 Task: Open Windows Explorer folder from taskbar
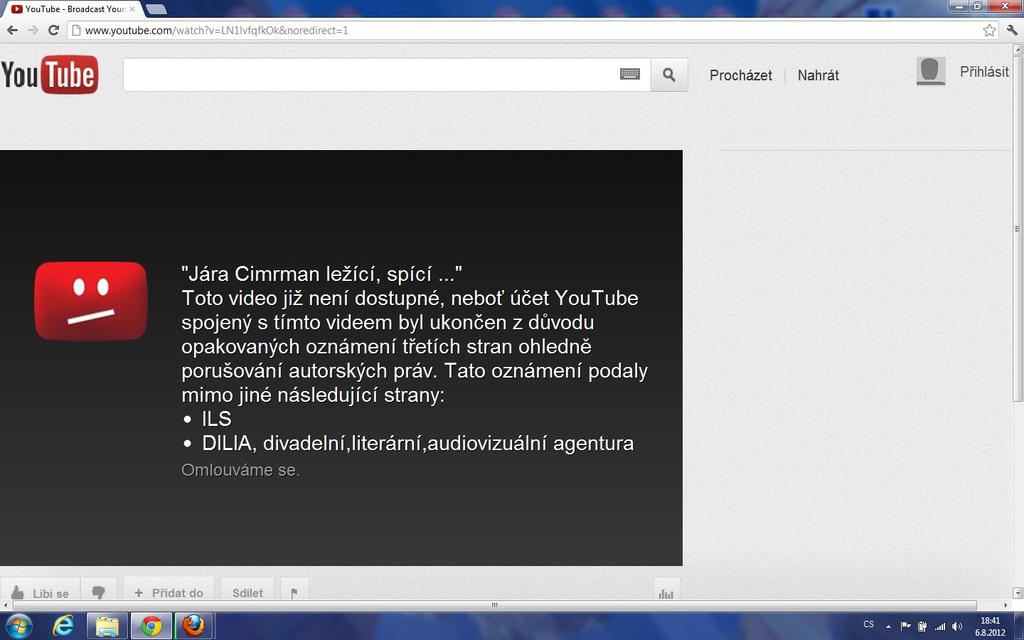click(107, 626)
